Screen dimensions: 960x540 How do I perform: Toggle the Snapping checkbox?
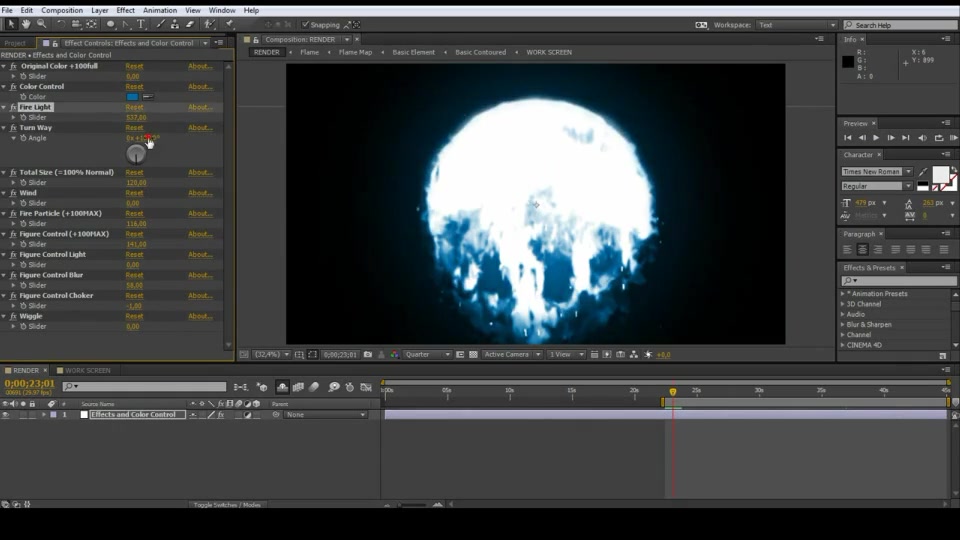coord(306,24)
